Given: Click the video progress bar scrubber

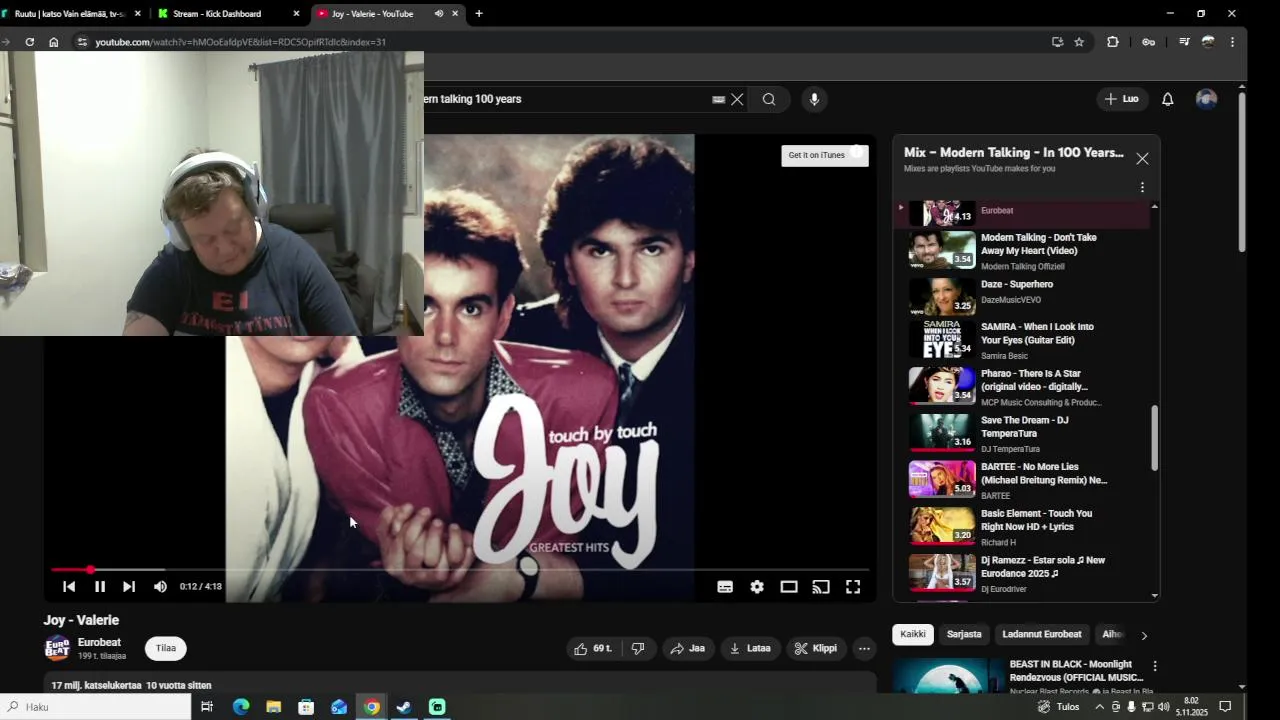Looking at the screenshot, I should click(90, 570).
